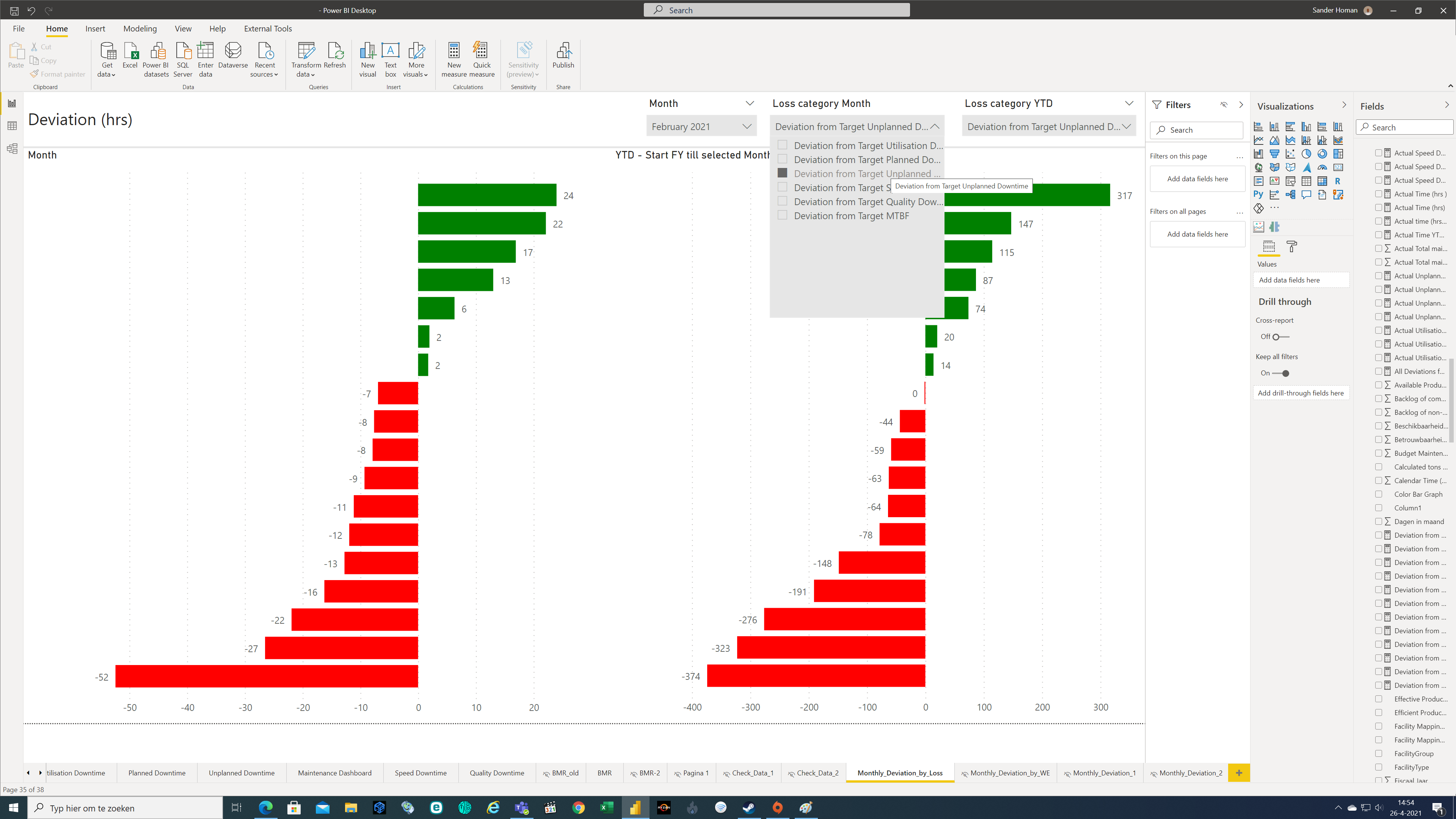Open Excel from the Windows taskbar
The image size is (1456, 819).
point(607,808)
